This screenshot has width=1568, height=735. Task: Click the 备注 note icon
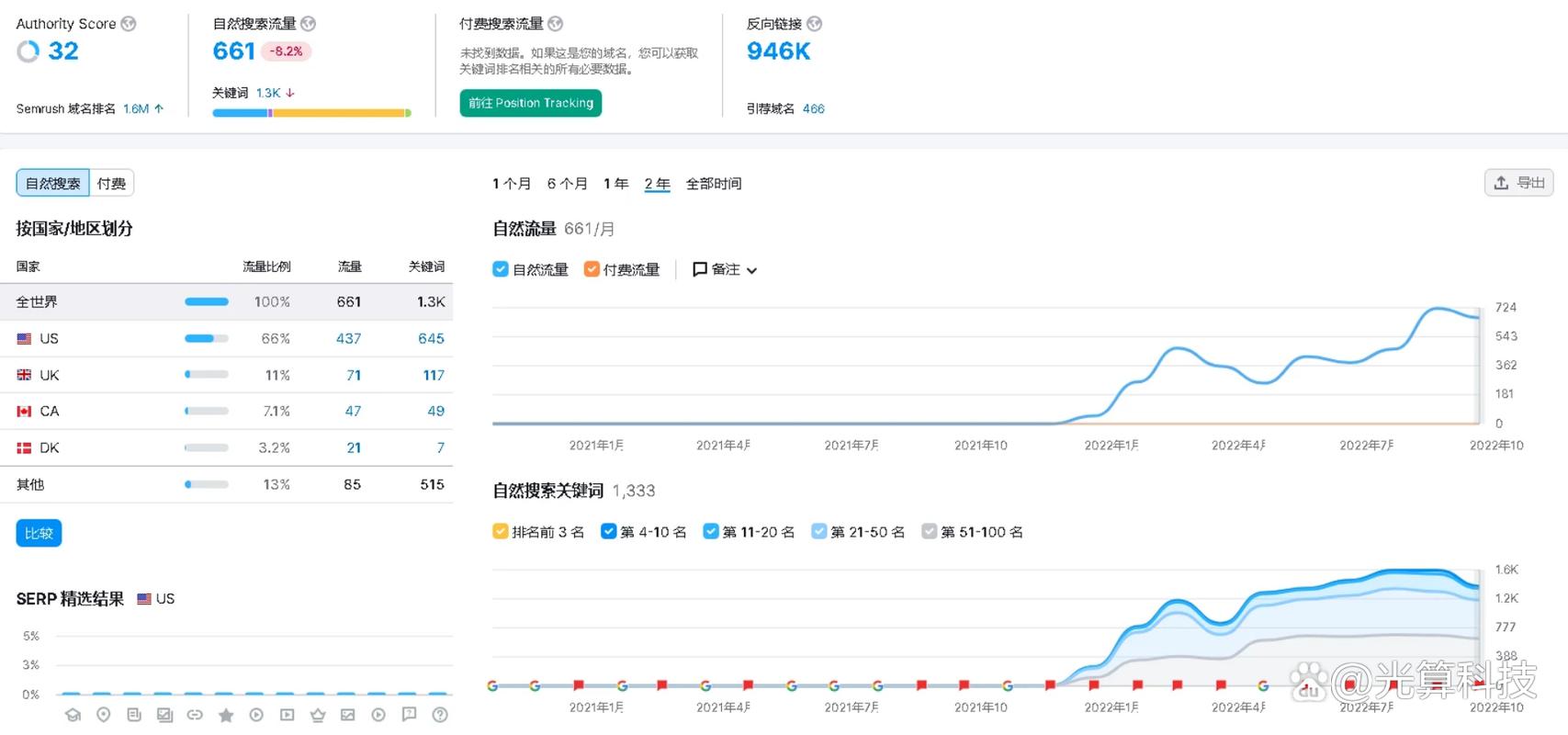point(700,269)
